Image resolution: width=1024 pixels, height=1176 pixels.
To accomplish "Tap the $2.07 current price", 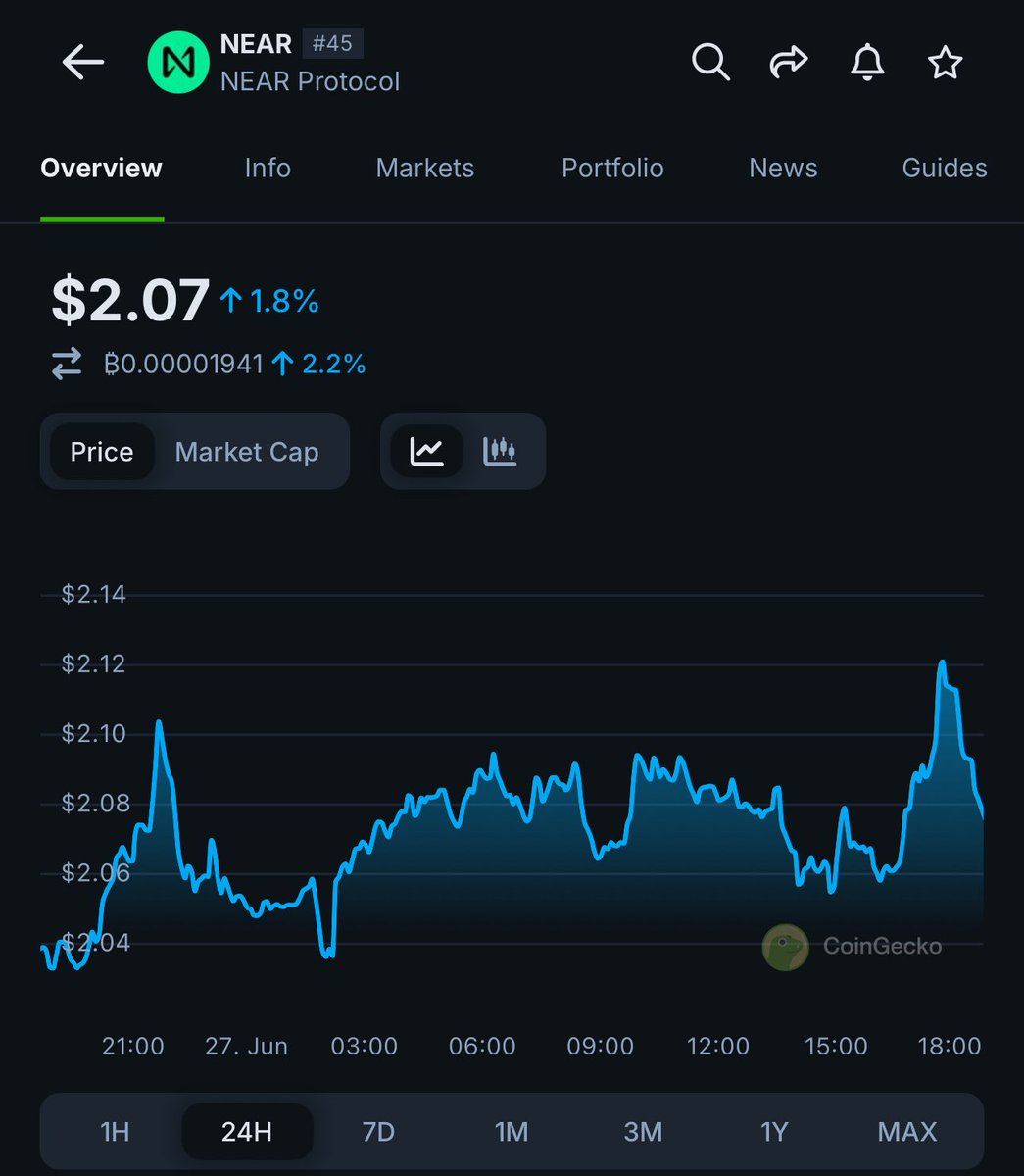I will (x=130, y=300).
